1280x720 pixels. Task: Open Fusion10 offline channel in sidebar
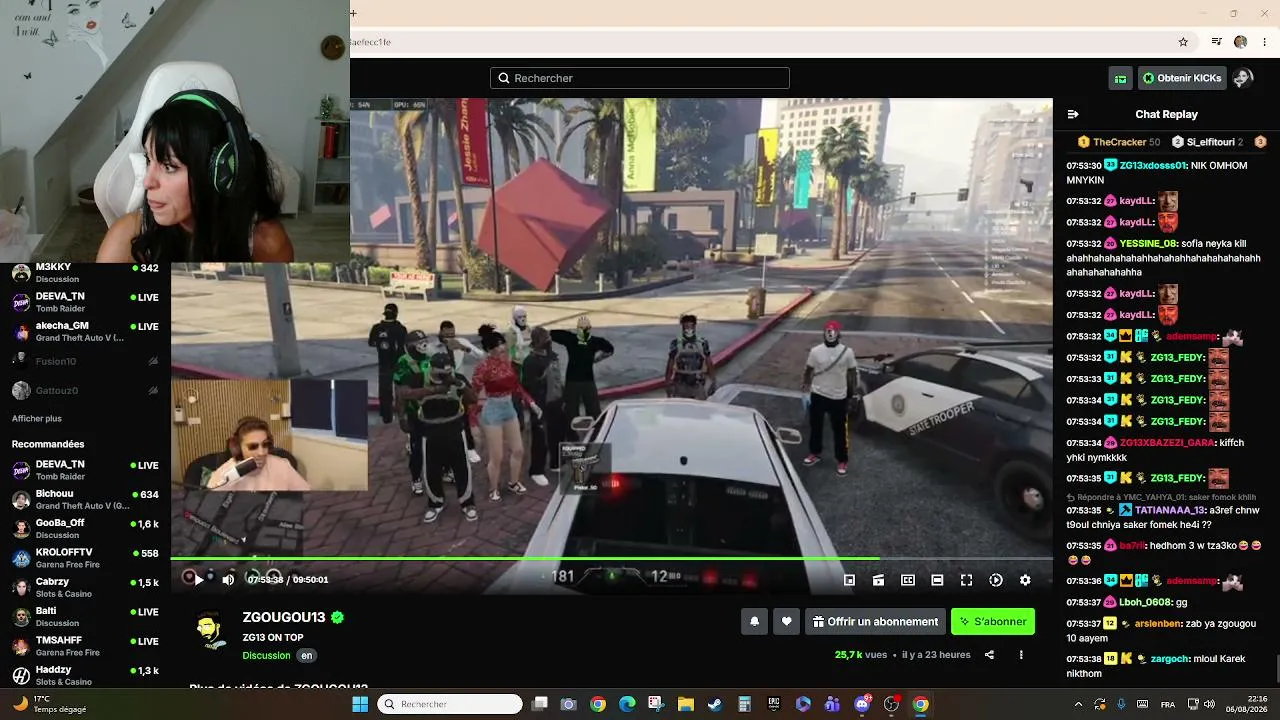point(85,361)
